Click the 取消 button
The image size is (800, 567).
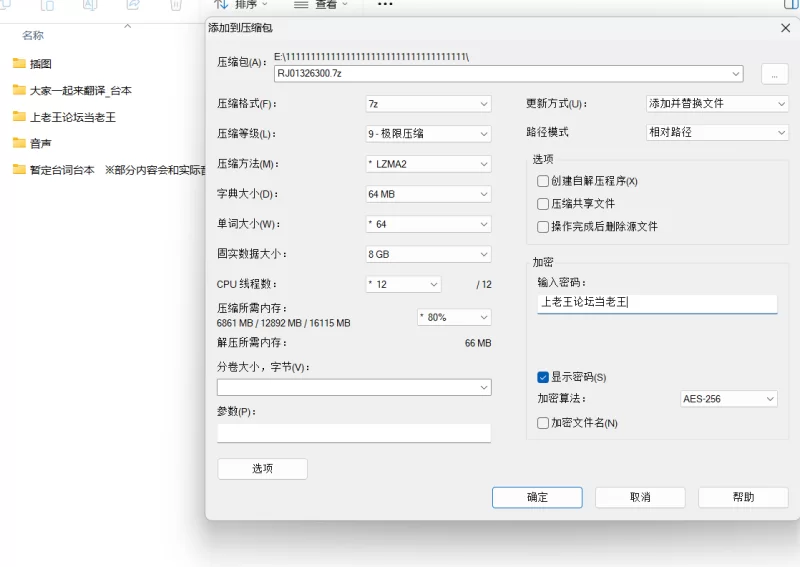coord(640,497)
